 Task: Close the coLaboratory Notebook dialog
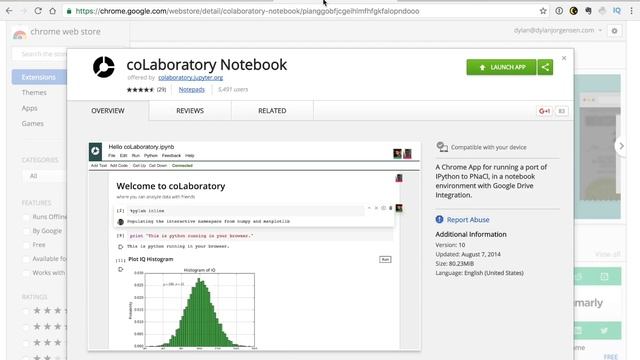point(564,58)
